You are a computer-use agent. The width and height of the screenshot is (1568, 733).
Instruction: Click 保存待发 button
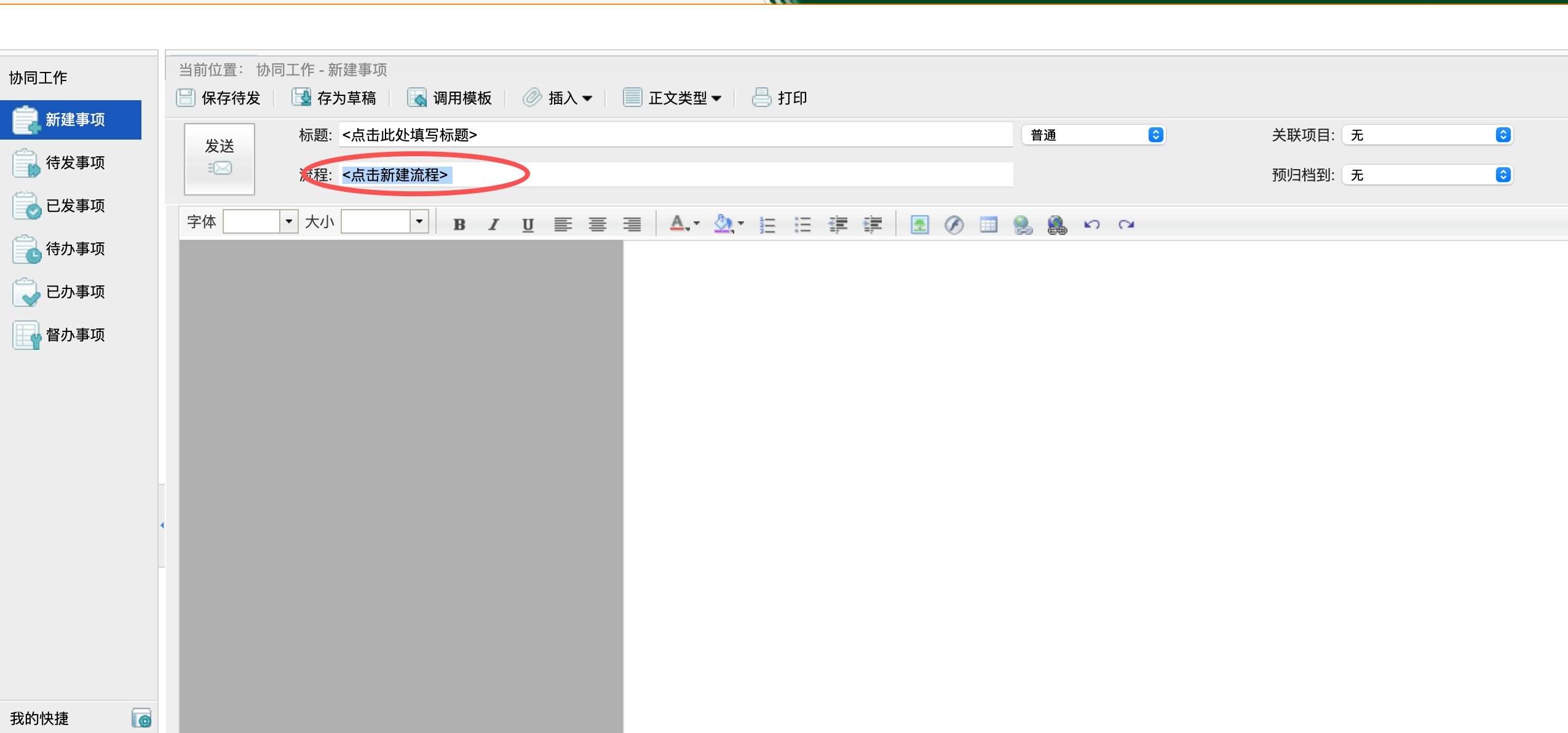click(219, 98)
